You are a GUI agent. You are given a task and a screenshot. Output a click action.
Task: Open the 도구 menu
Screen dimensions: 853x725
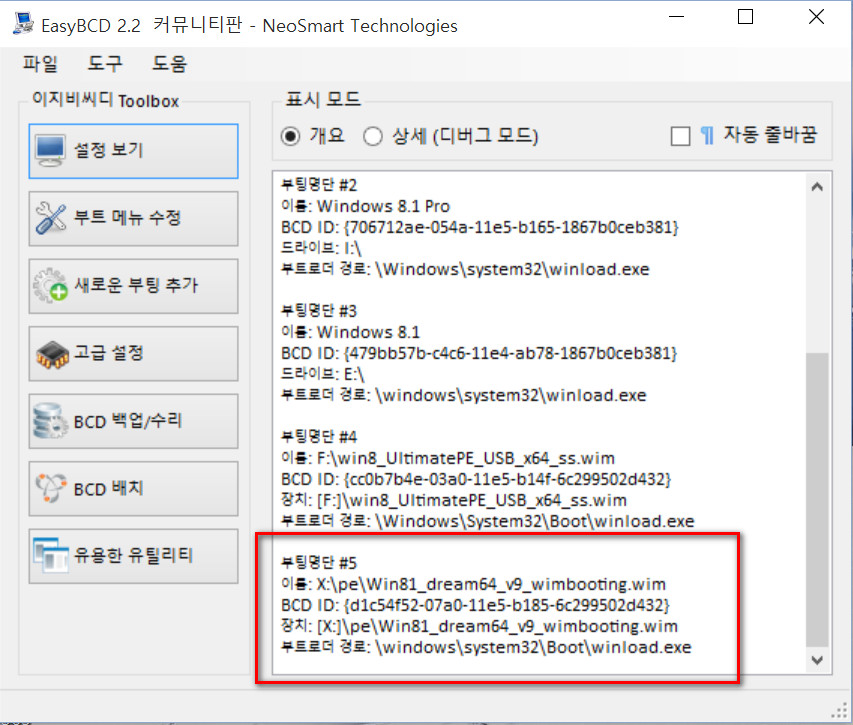point(105,64)
